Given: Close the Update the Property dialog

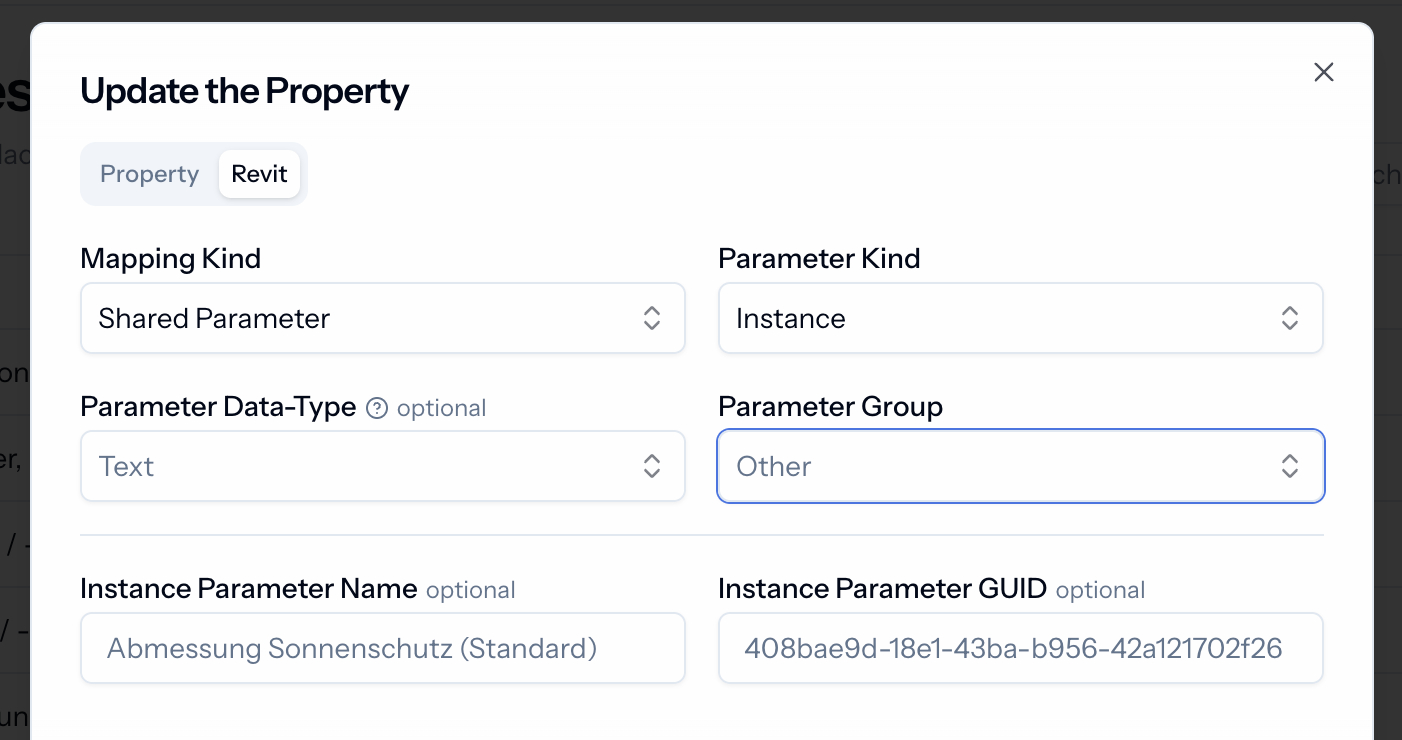Looking at the screenshot, I should [x=1324, y=72].
